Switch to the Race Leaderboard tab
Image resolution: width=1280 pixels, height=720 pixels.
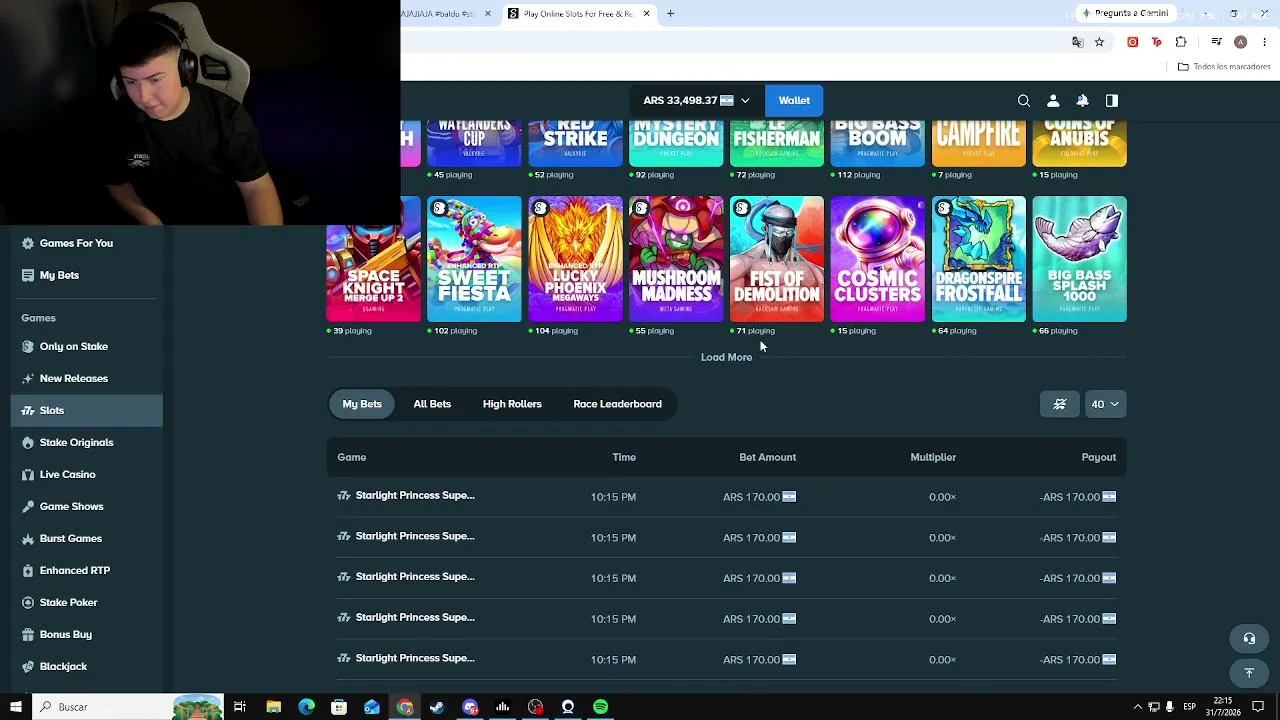[x=617, y=404]
